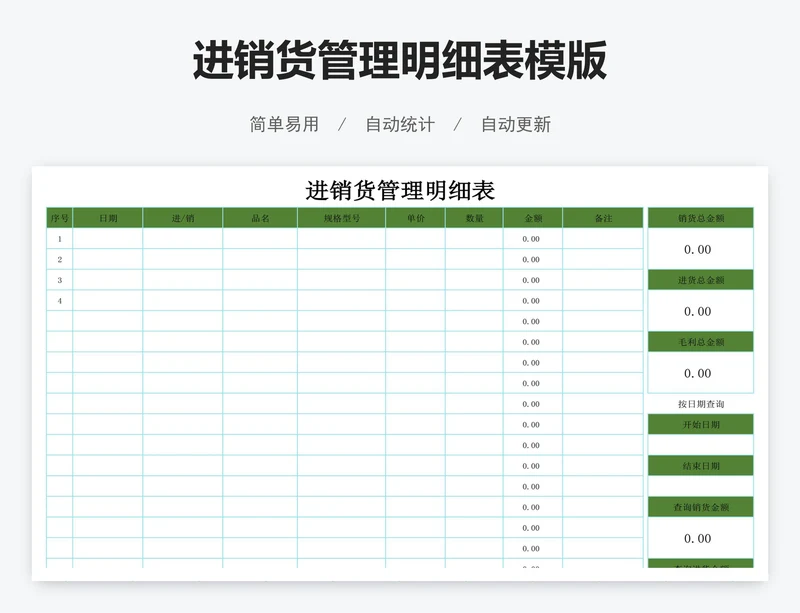Click the 查询销货金额 header

(701, 507)
